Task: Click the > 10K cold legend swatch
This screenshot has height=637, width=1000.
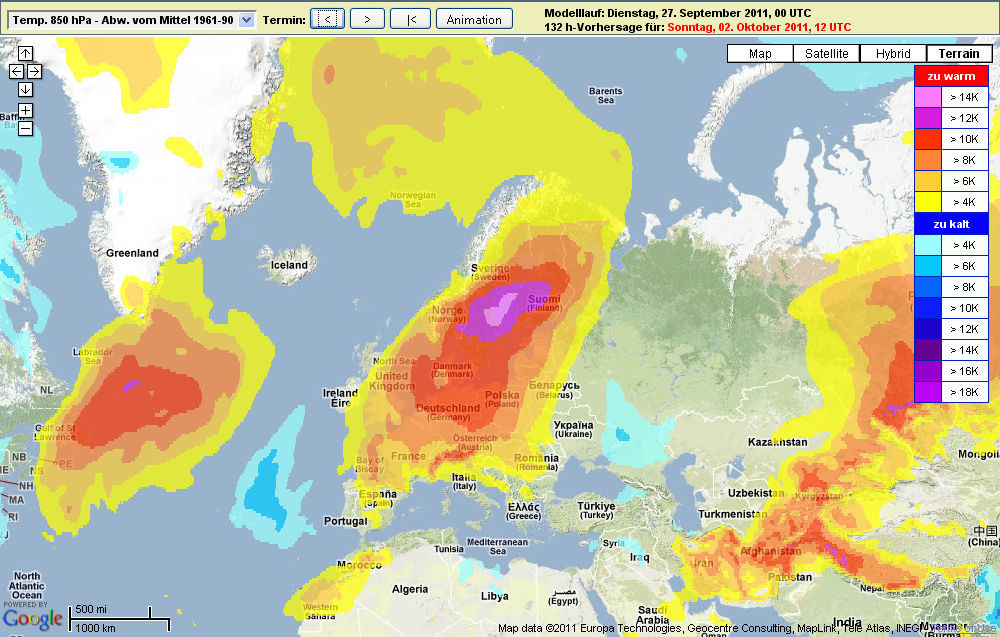Action: tap(928, 308)
